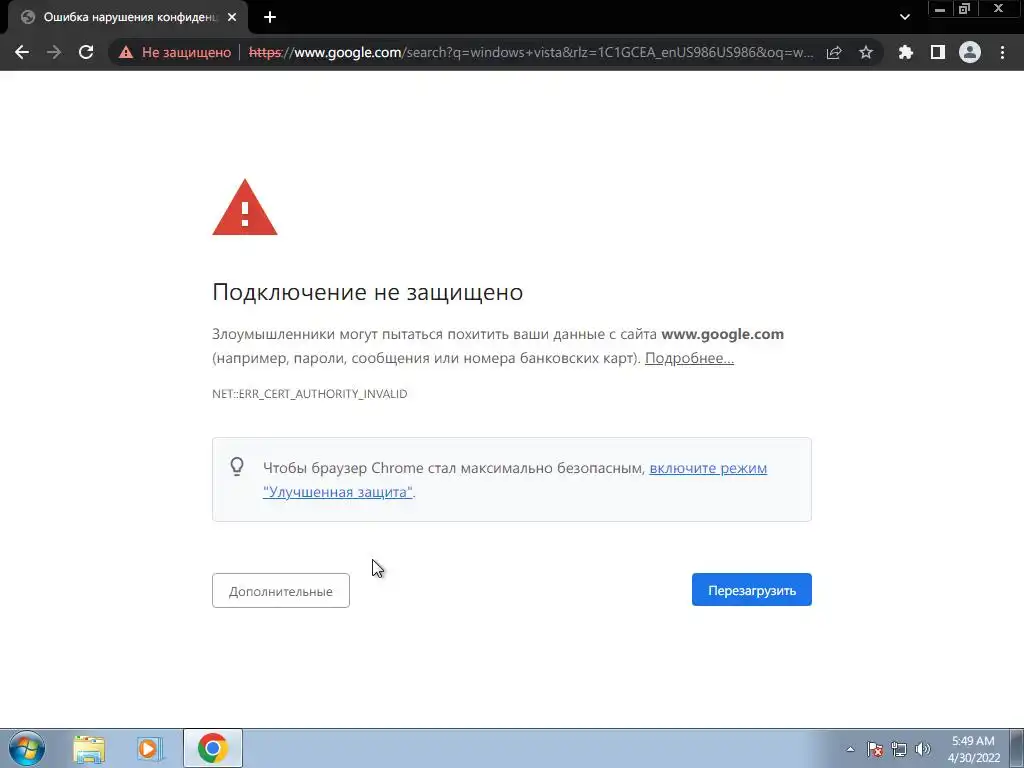Click the lightbulb tip icon
The height and width of the screenshot is (768, 1024).
(x=237, y=466)
